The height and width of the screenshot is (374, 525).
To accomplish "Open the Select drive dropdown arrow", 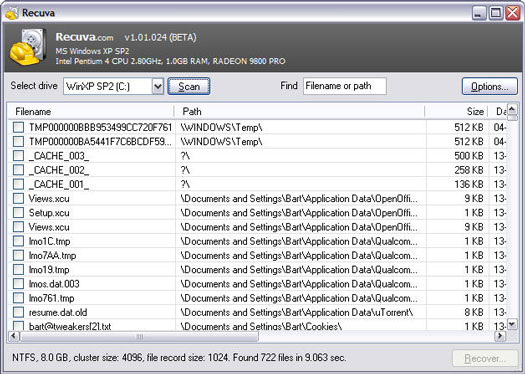I will pos(158,86).
